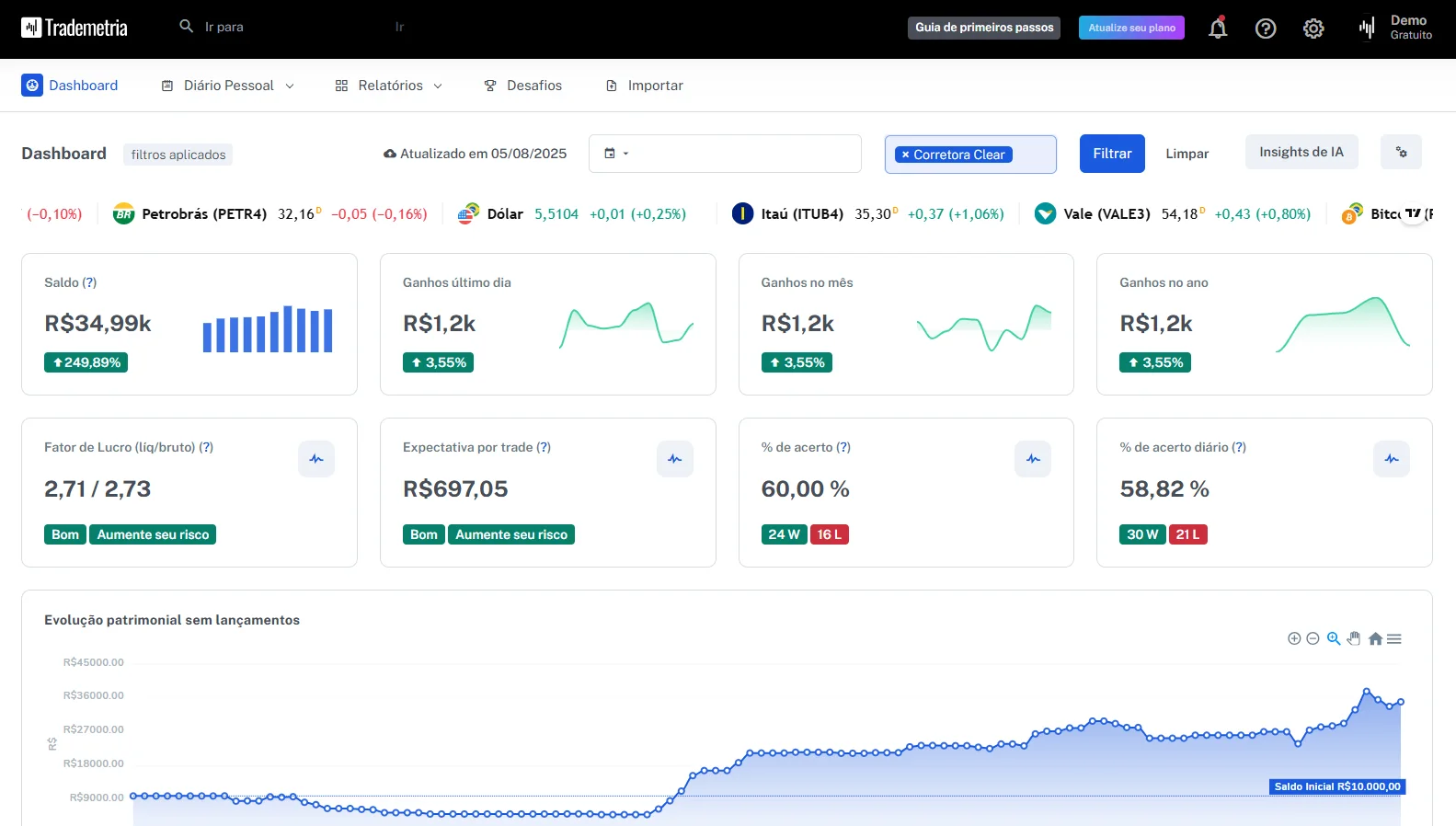Click the dashboard configuration gears button
Screen dimensions: 1456x826
[x=1401, y=152]
